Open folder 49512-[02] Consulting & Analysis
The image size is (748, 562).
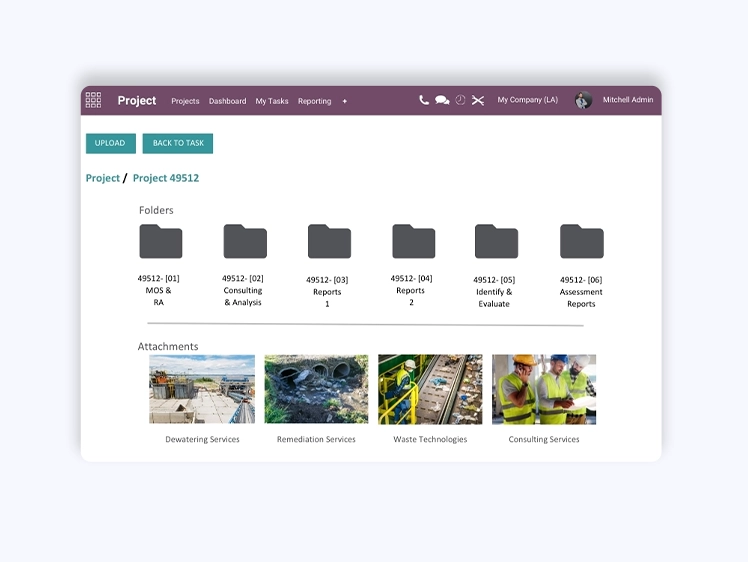tap(245, 241)
